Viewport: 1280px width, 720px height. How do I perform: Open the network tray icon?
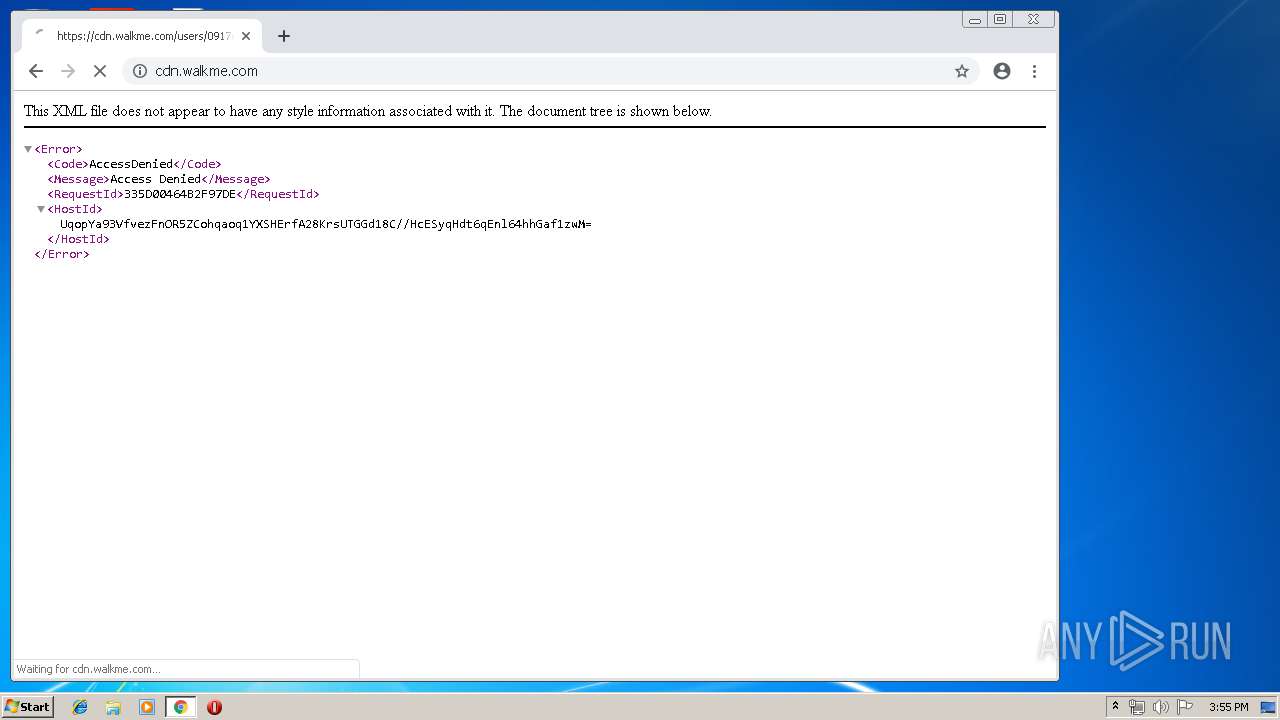coord(1137,707)
